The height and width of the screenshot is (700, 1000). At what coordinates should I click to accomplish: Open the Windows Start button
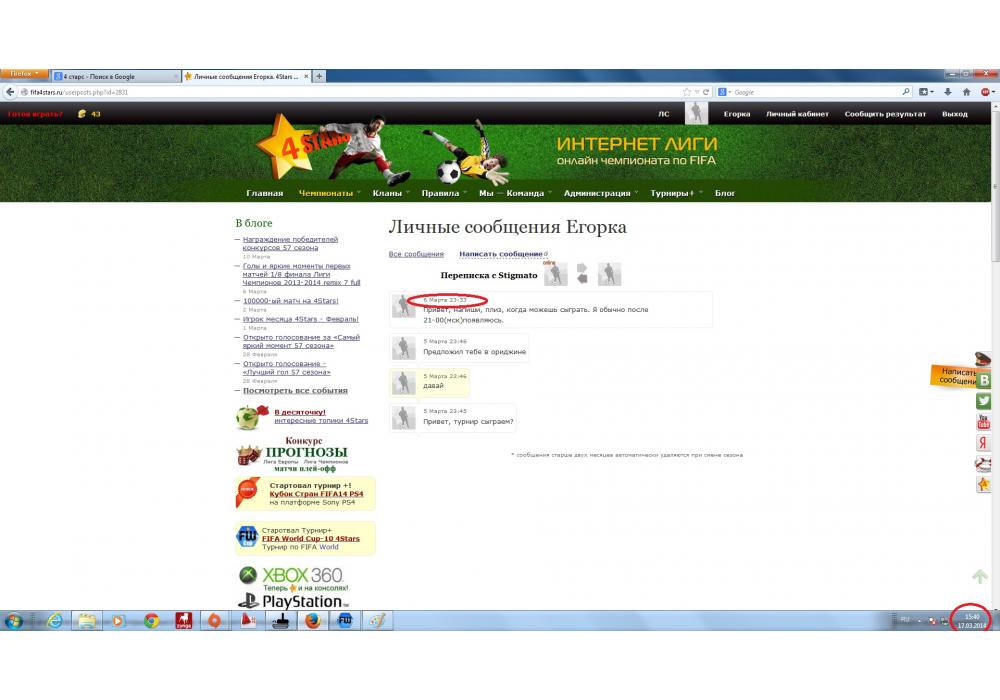(13, 620)
